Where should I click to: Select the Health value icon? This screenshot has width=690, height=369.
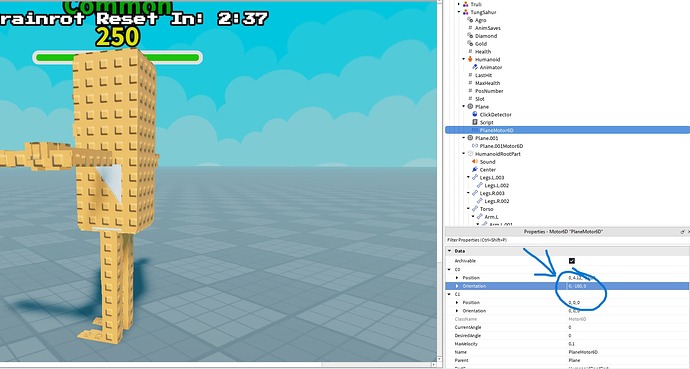point(470,52)
